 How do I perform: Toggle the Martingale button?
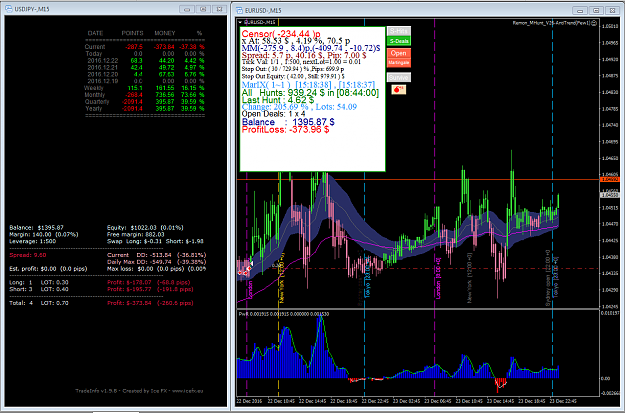(x=399, y=63)
